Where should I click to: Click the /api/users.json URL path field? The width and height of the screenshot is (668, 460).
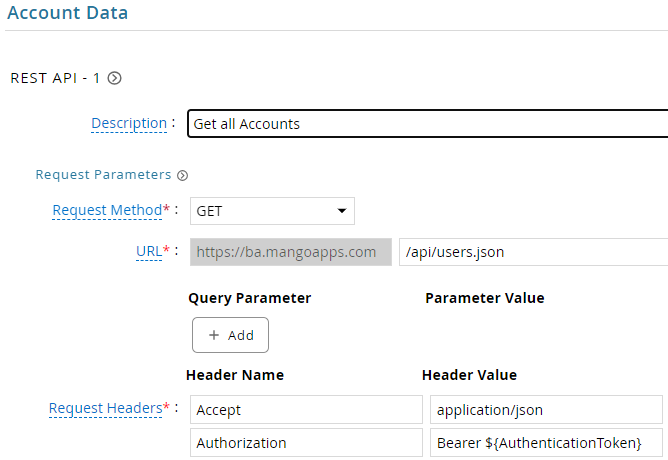533,252
